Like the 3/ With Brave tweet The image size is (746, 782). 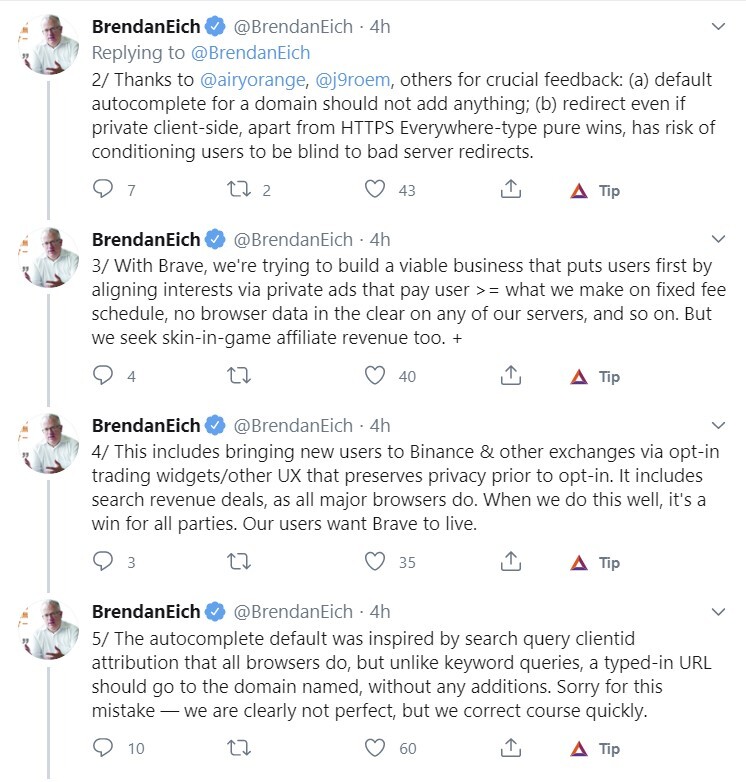pyautogui.click(x=374, y=376)
